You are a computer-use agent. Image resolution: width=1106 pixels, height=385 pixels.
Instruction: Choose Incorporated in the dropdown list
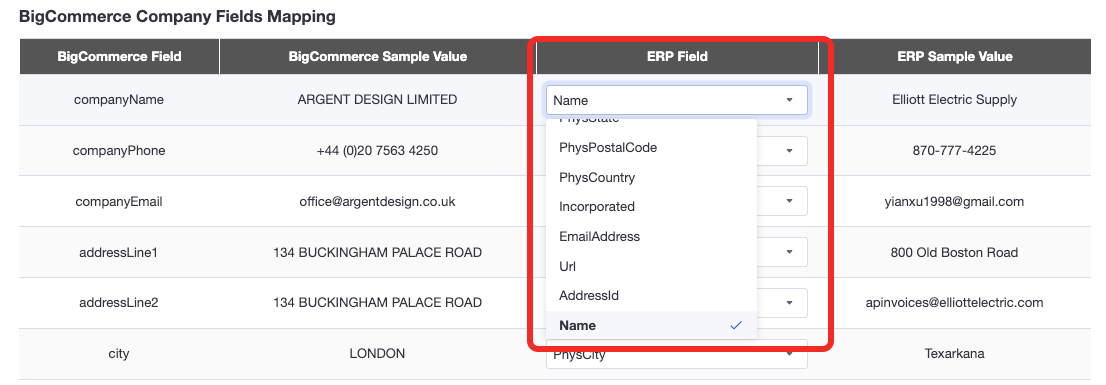pos(651,207)
